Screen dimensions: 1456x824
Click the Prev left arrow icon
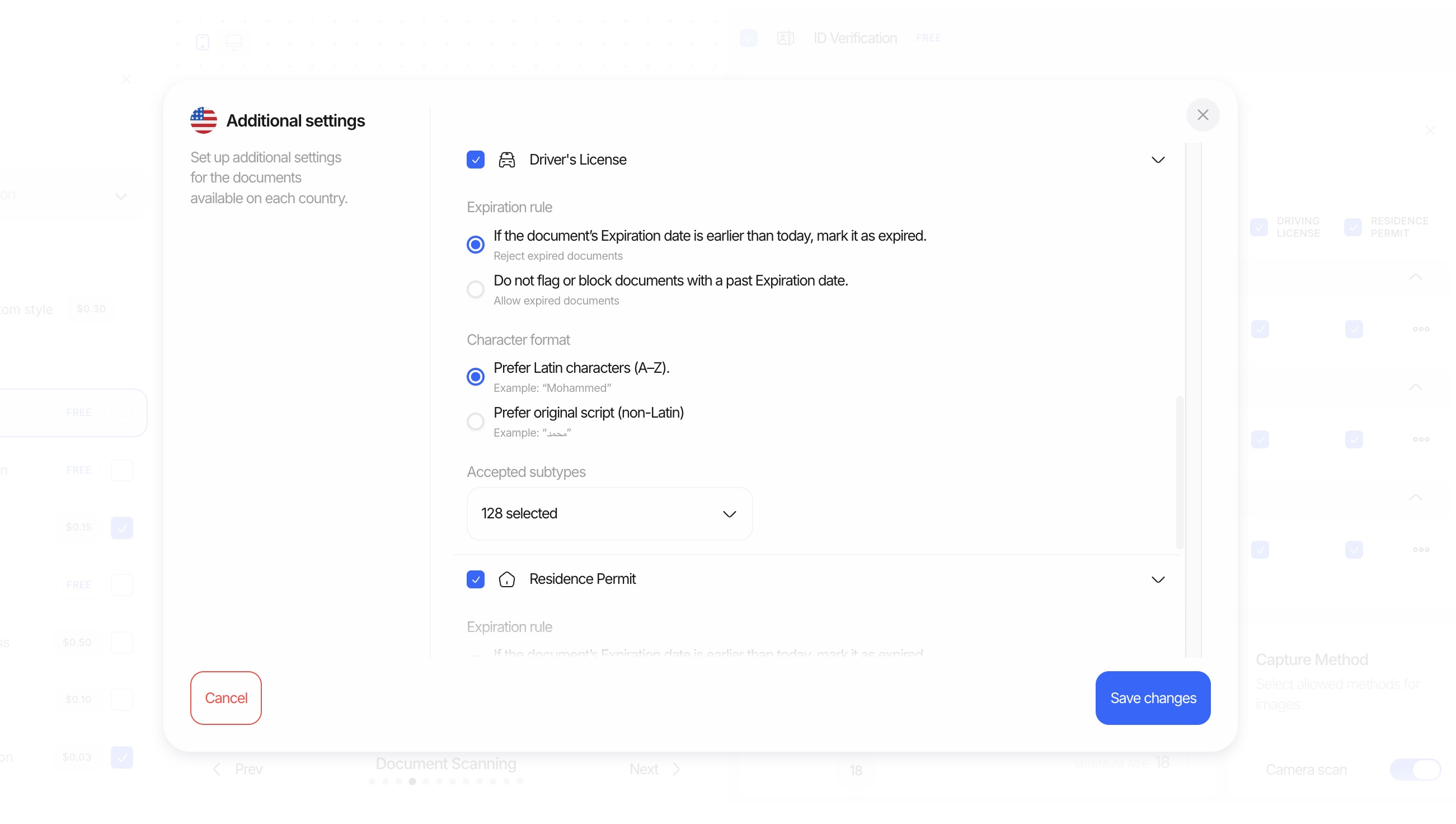[217, 769]
